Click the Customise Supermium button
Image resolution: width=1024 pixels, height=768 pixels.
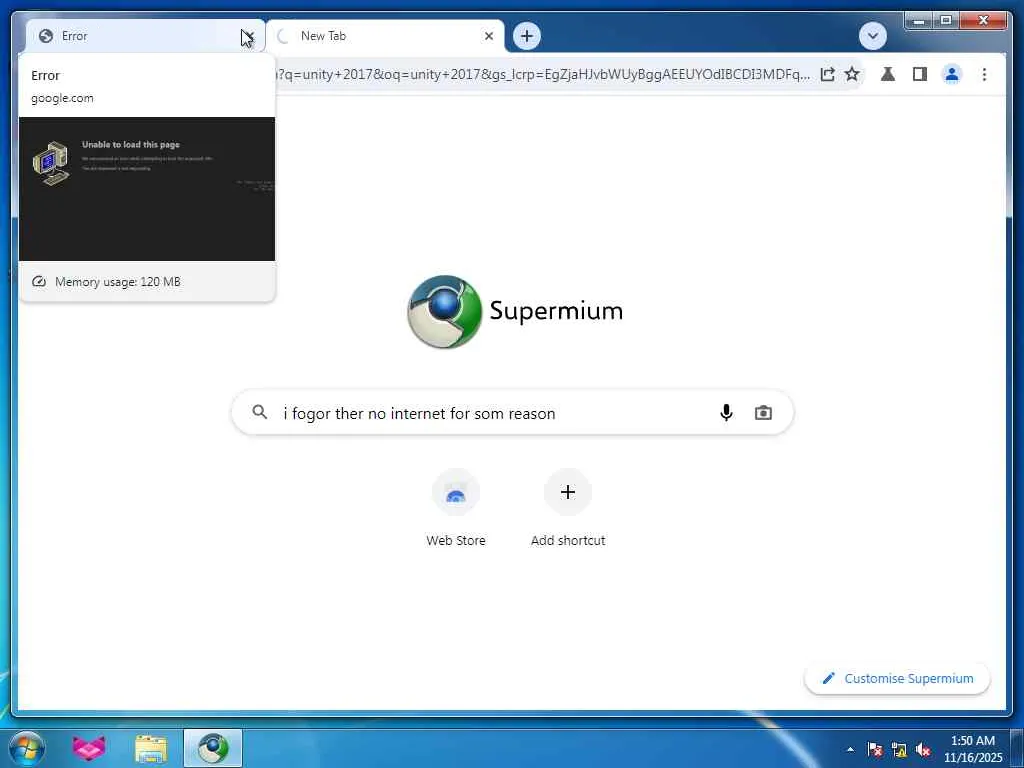(897, 679)
